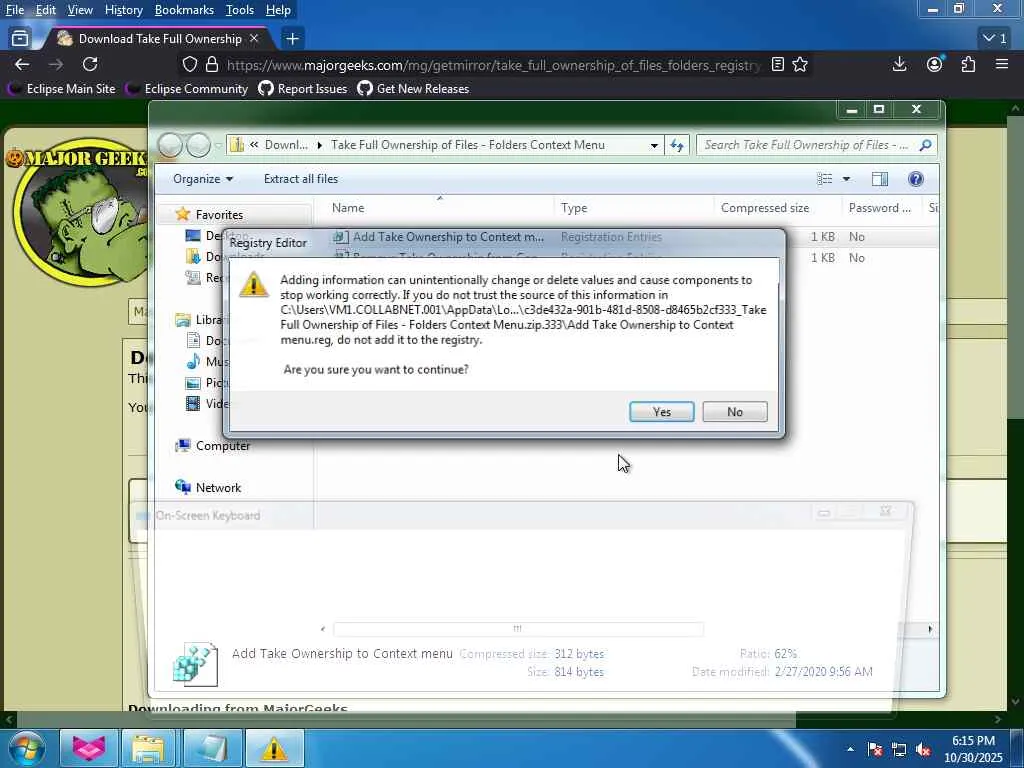Open Report Issues bookmark
The image size is (1024, 768).
pos(303,89)
